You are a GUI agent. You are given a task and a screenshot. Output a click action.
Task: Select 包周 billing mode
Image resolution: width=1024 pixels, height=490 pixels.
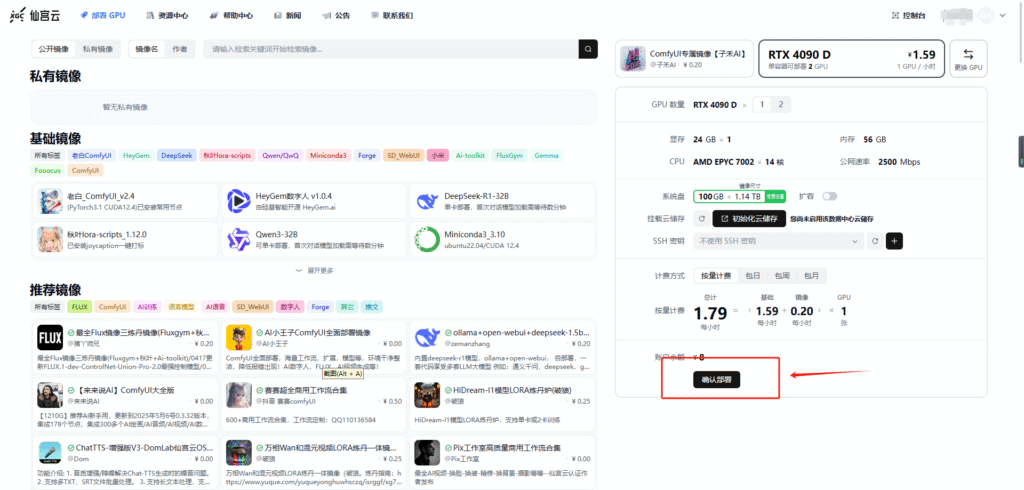(782, 276)
